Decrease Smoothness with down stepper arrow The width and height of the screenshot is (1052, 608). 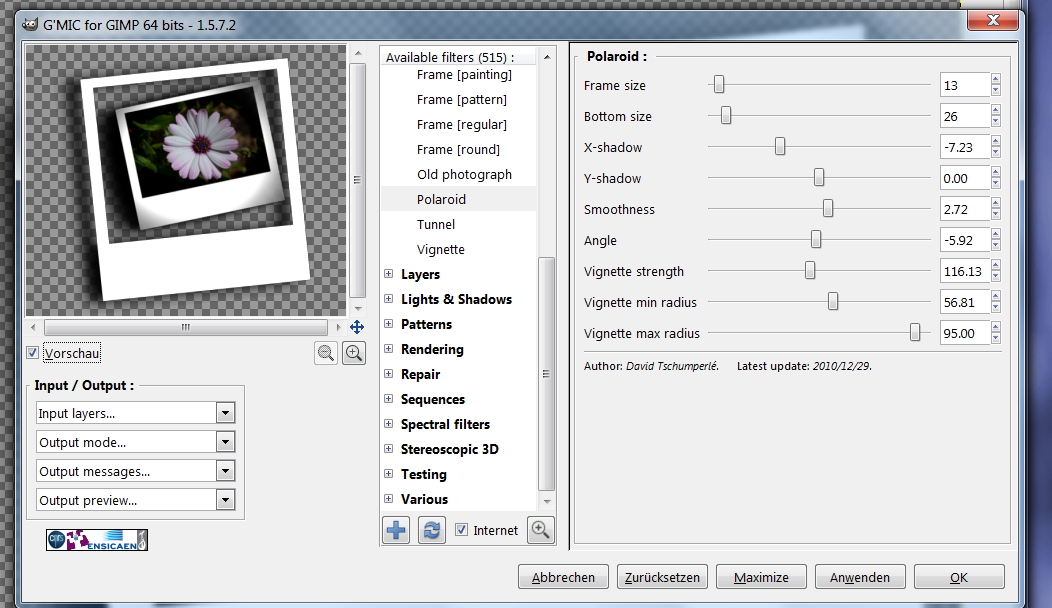coord(996,215)
